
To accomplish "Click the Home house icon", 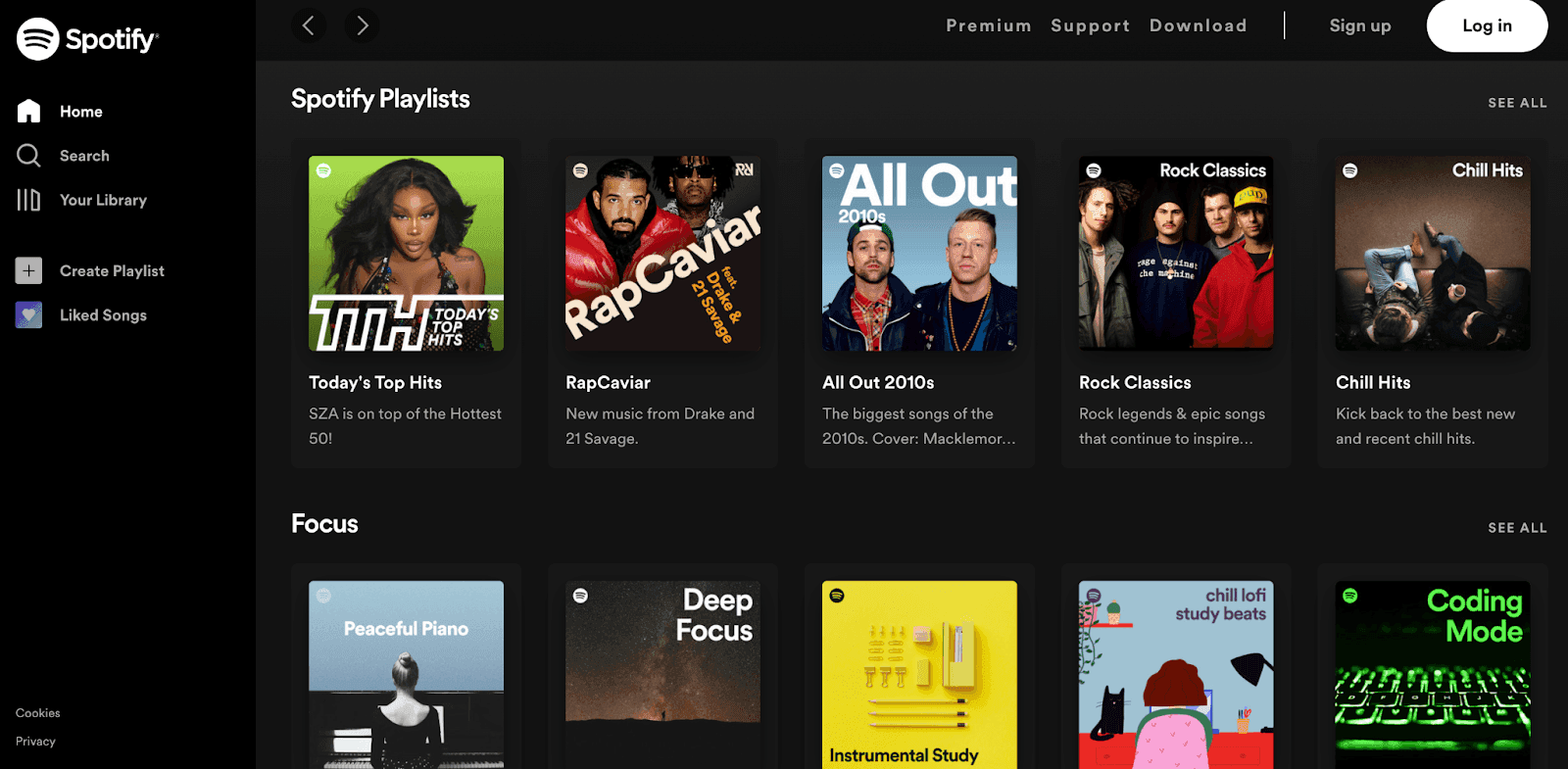I will pos(28,112).
